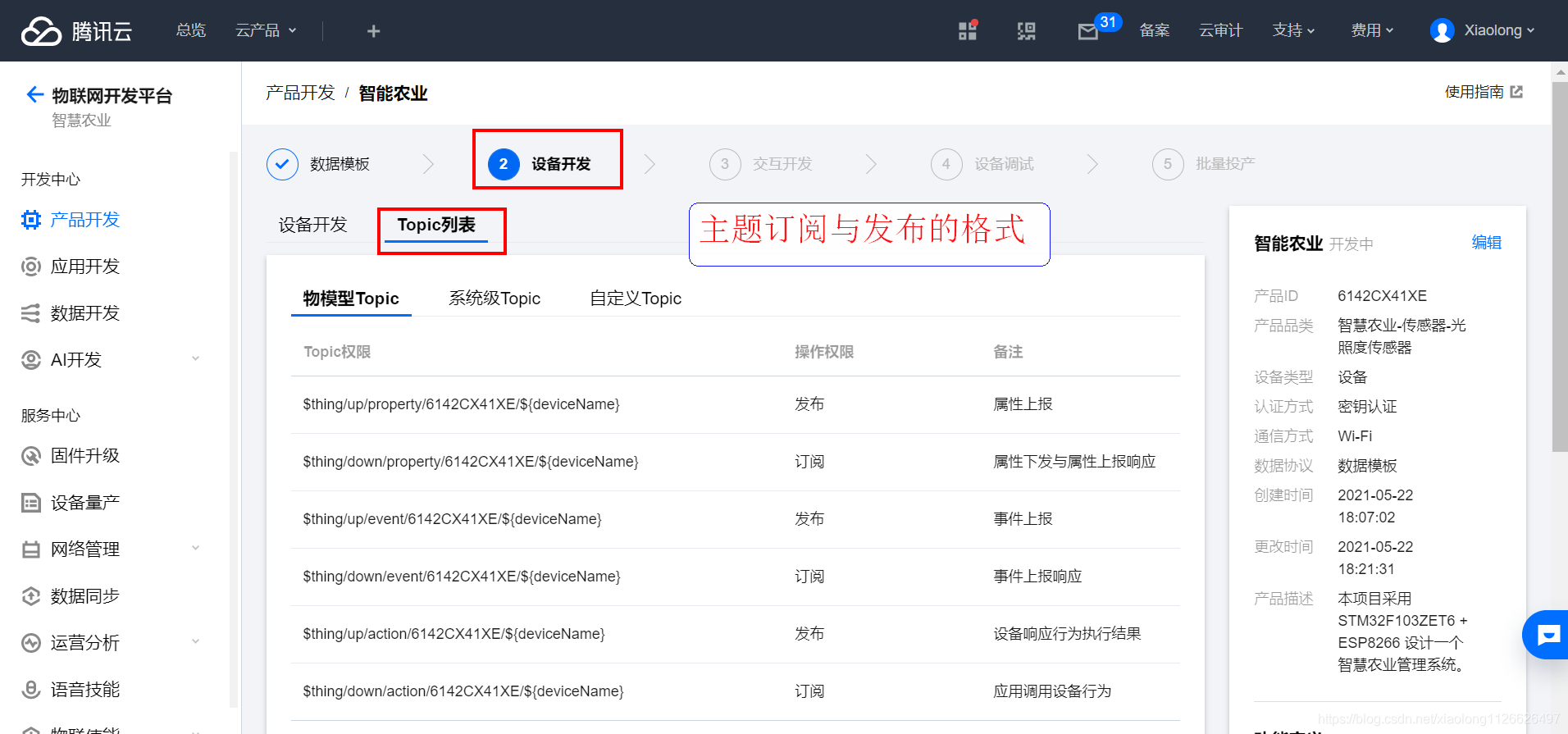The image size is (1568, 734).
Task: Click the 网络管理 sidebar icon
Action: (31, 549)
